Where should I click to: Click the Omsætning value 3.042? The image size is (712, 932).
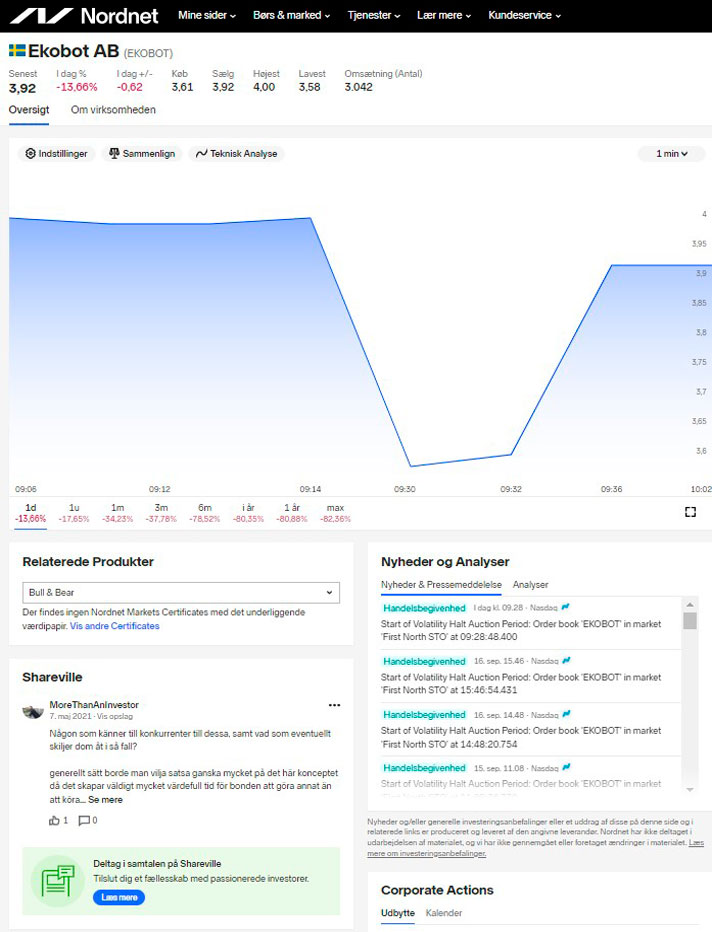358,87
